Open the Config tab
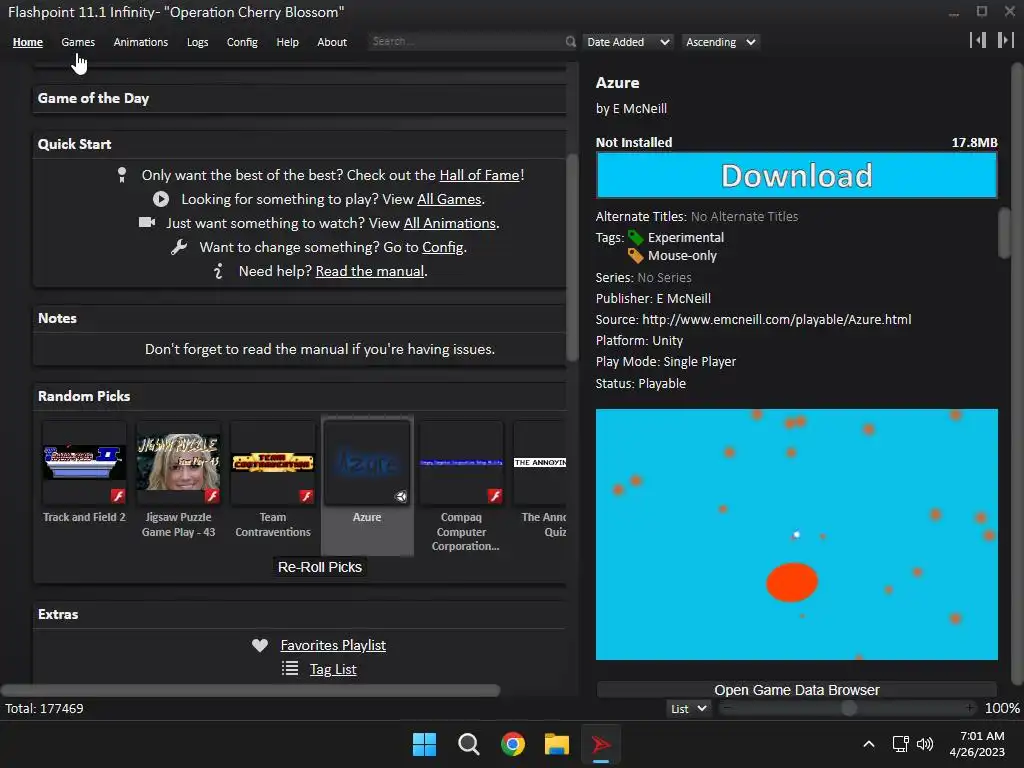The width and height of the screenshot is (1024, 768). (242, 42)
